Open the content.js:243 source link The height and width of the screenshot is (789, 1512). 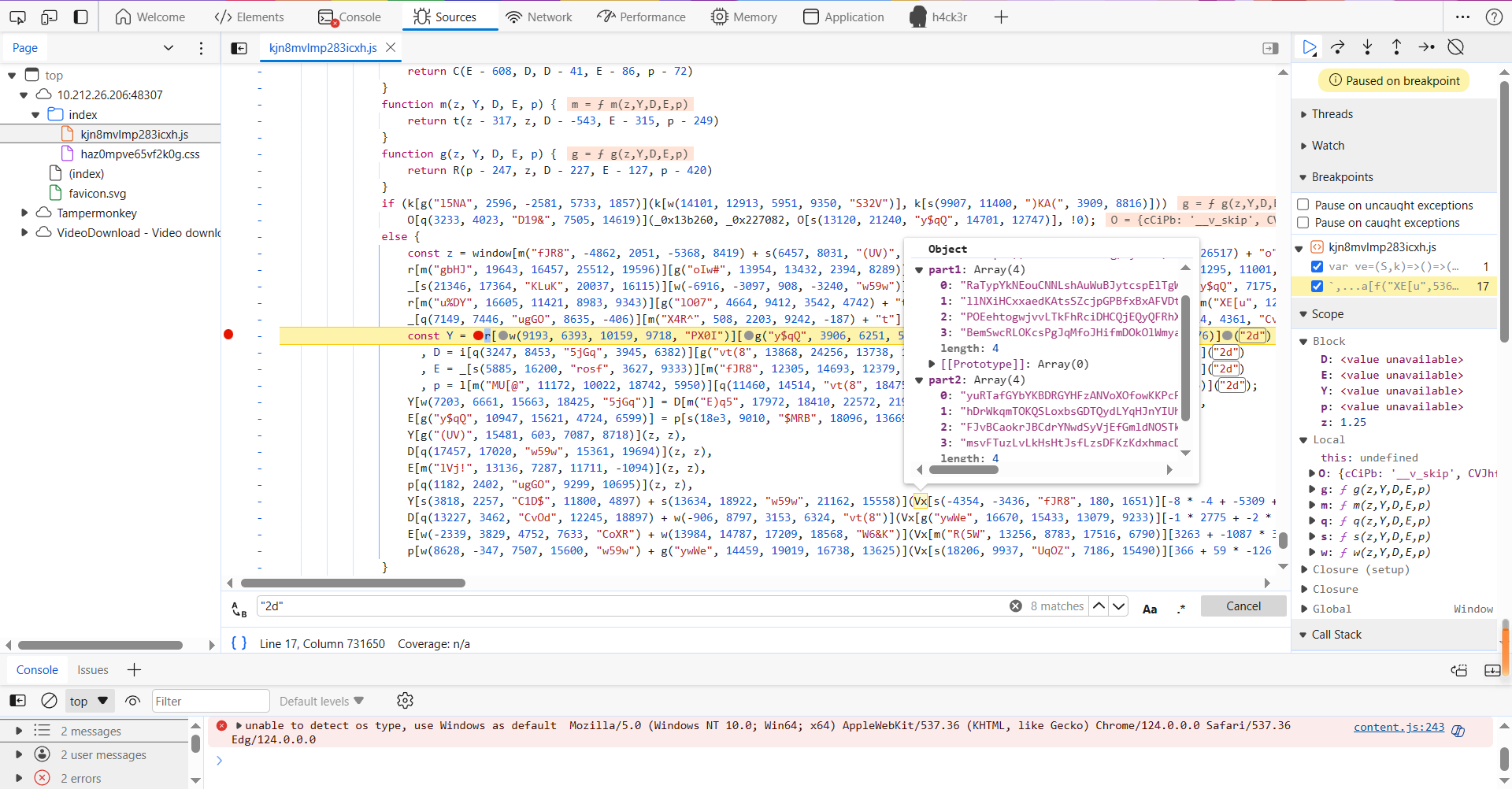click(1399, 727)
